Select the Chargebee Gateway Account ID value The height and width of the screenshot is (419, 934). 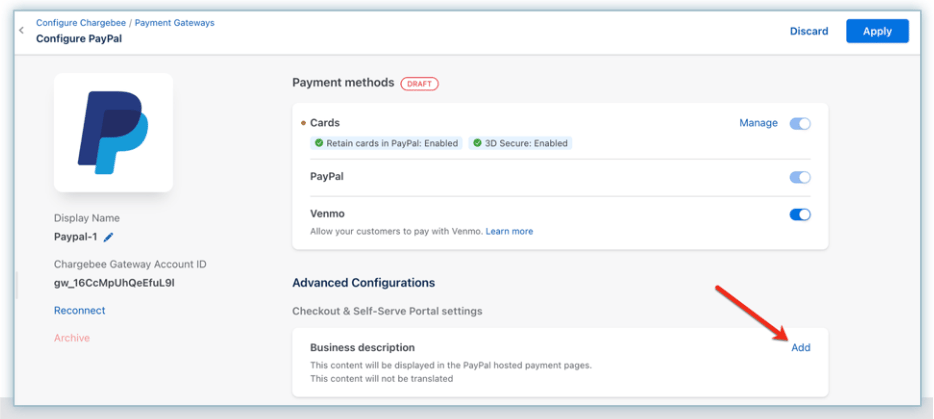coord(100,283)
